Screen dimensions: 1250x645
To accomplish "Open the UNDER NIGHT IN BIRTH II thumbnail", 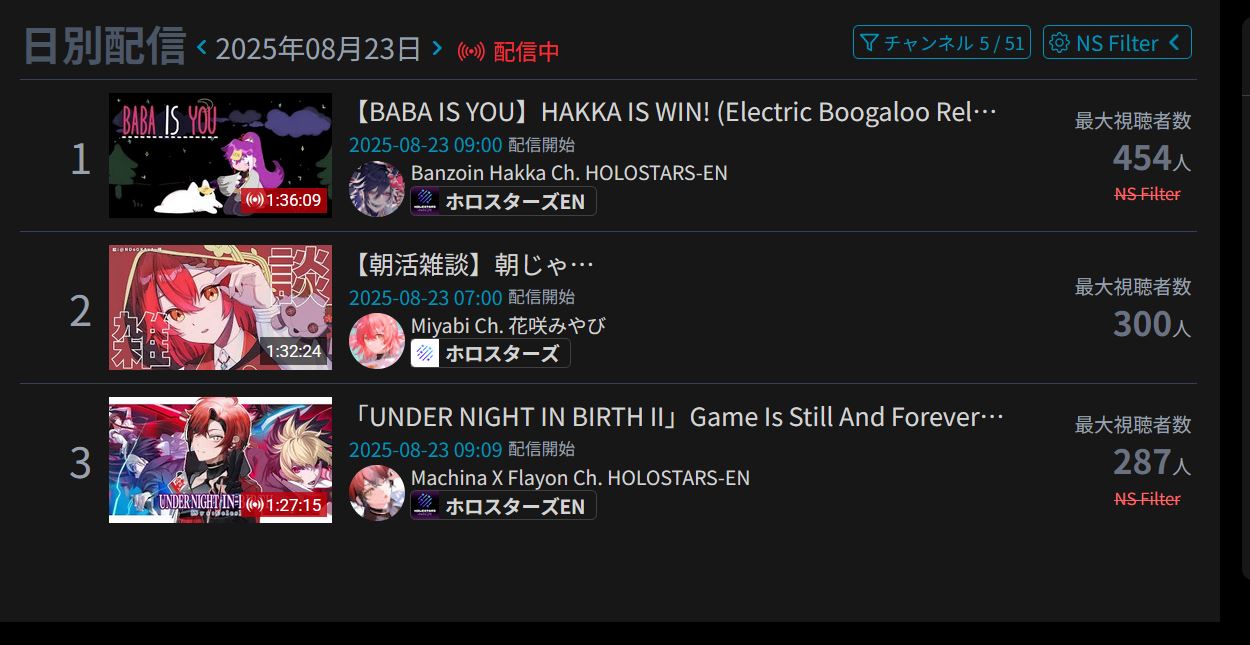I will [220, 460].
